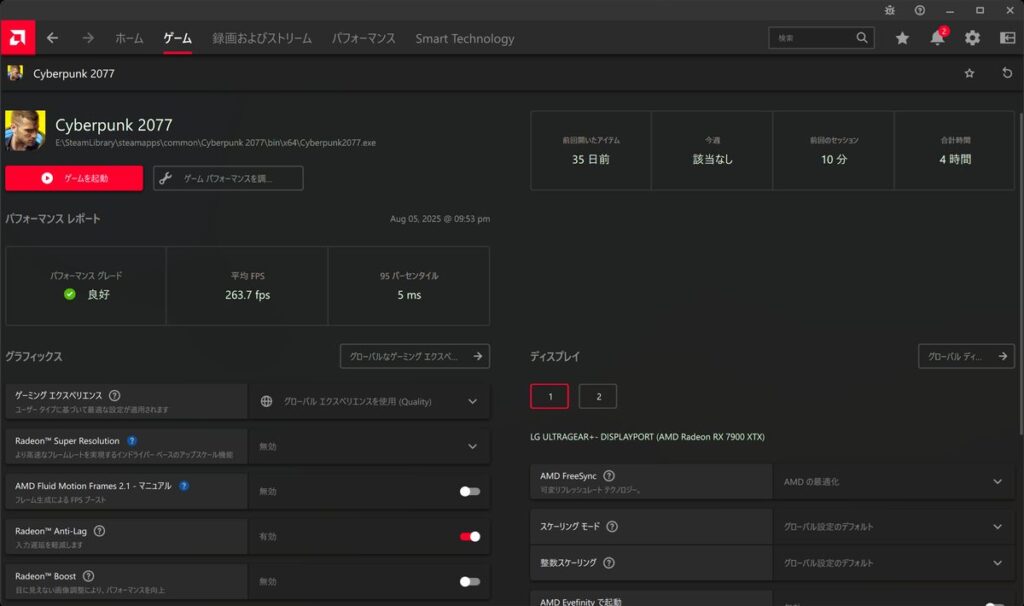The image size is (1024, 606).
Task: Click the 35 日前 last opened stat
Action: [x=590, y=159]
